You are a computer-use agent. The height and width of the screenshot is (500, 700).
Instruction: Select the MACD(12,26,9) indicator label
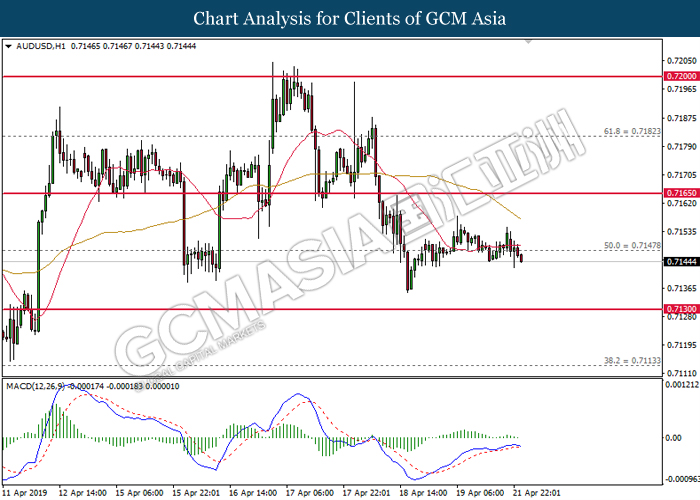35,386
